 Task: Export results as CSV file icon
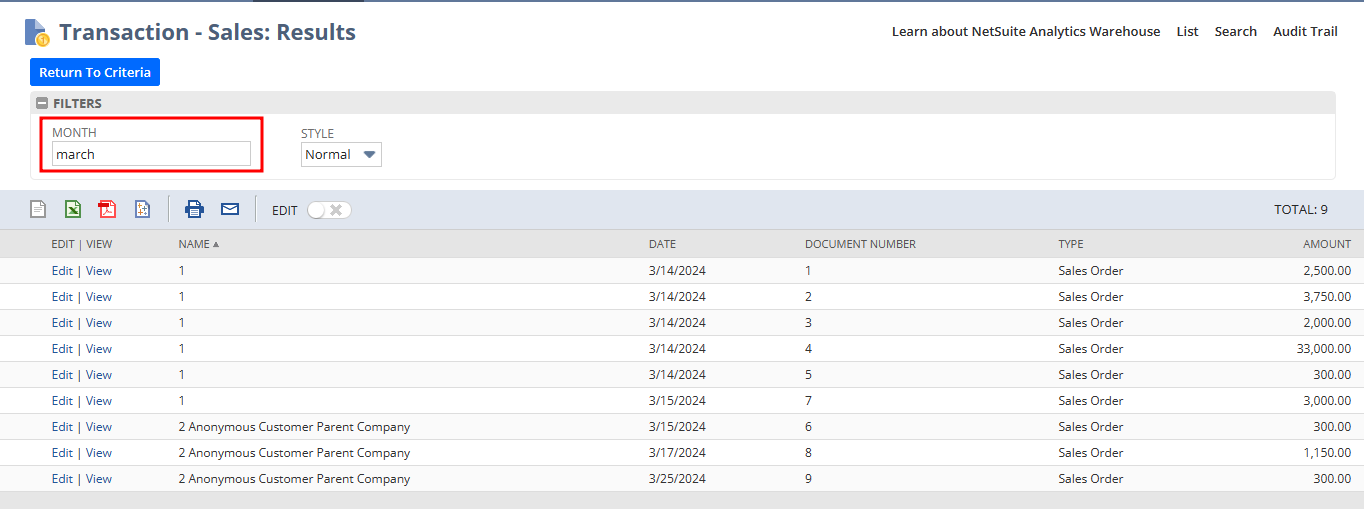coord(38,209)
